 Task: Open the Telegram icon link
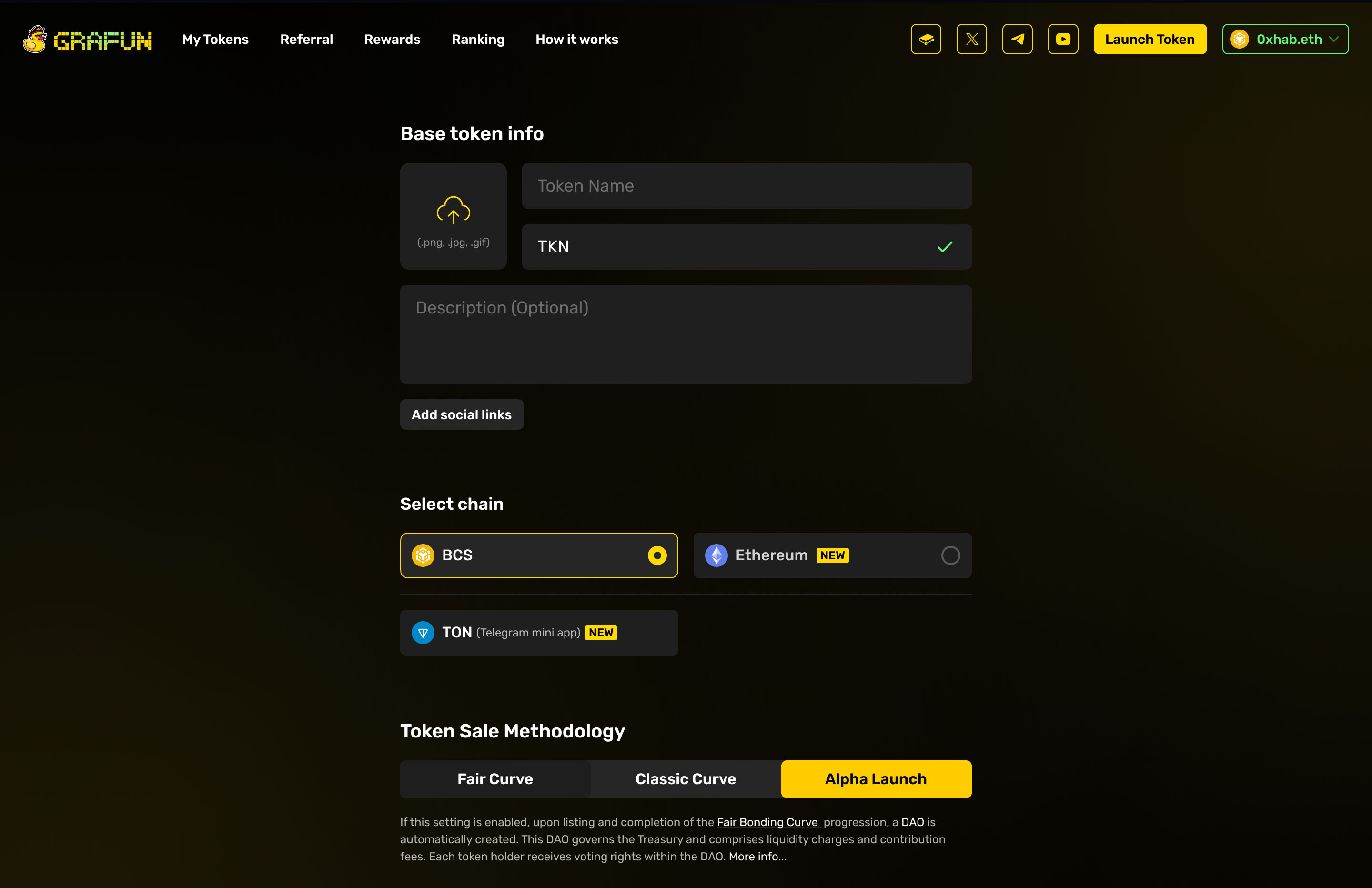(x=1017, y=39)
